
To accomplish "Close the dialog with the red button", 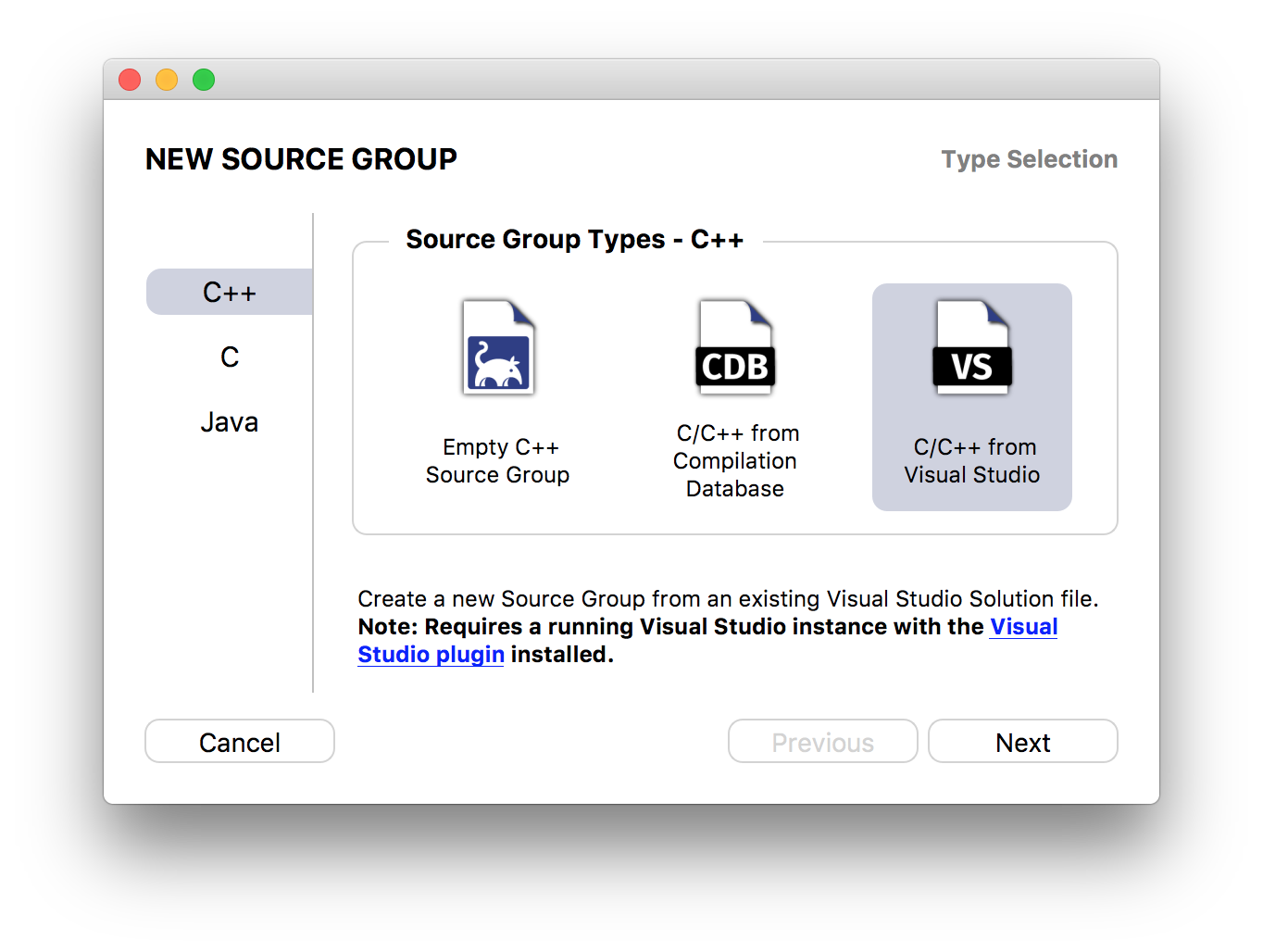I will pyautogui.click(x=130, y=80).
